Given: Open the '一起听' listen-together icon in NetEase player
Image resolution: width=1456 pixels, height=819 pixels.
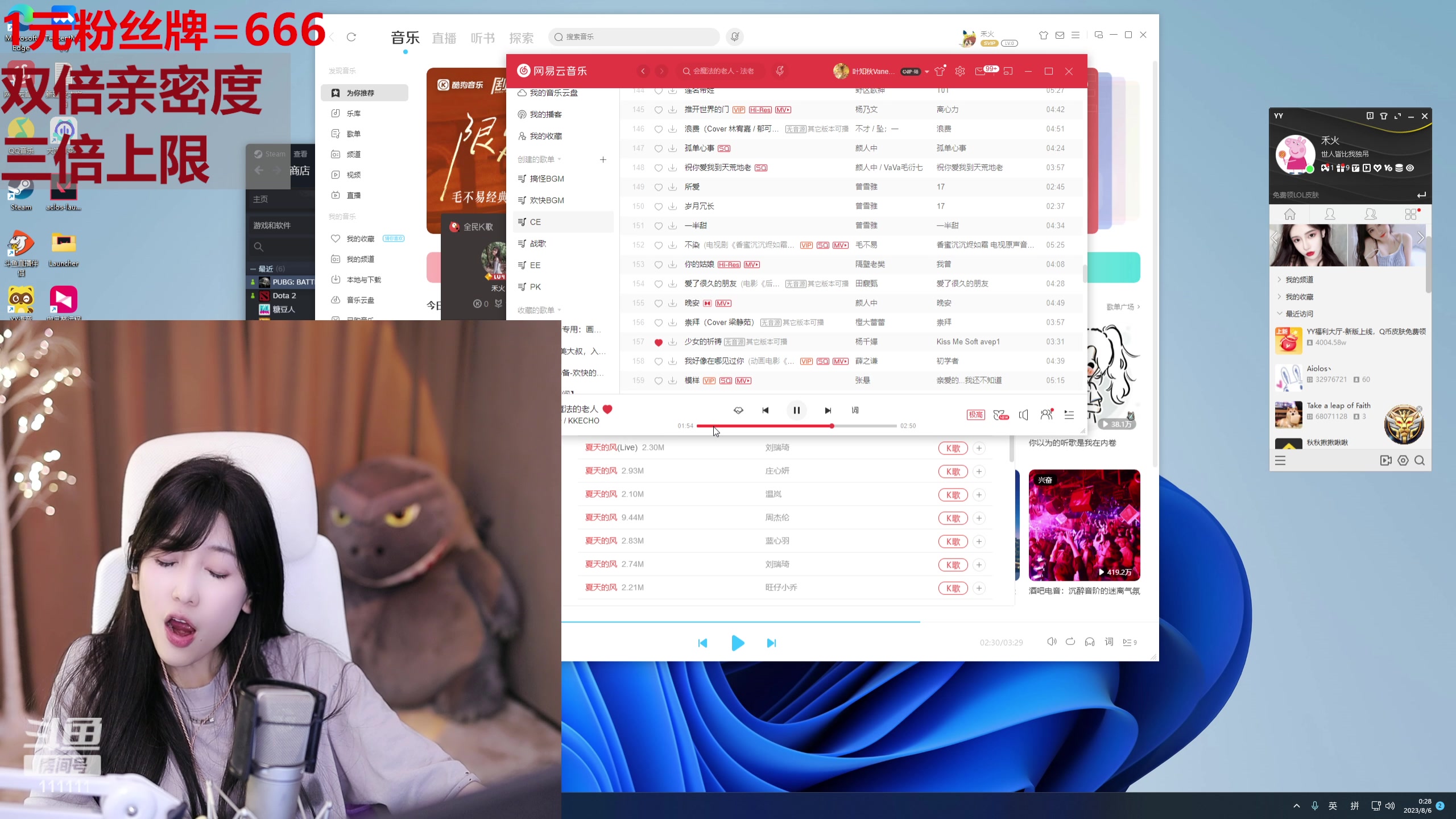Looking at the screenshot, I should tap(1046, 415).
